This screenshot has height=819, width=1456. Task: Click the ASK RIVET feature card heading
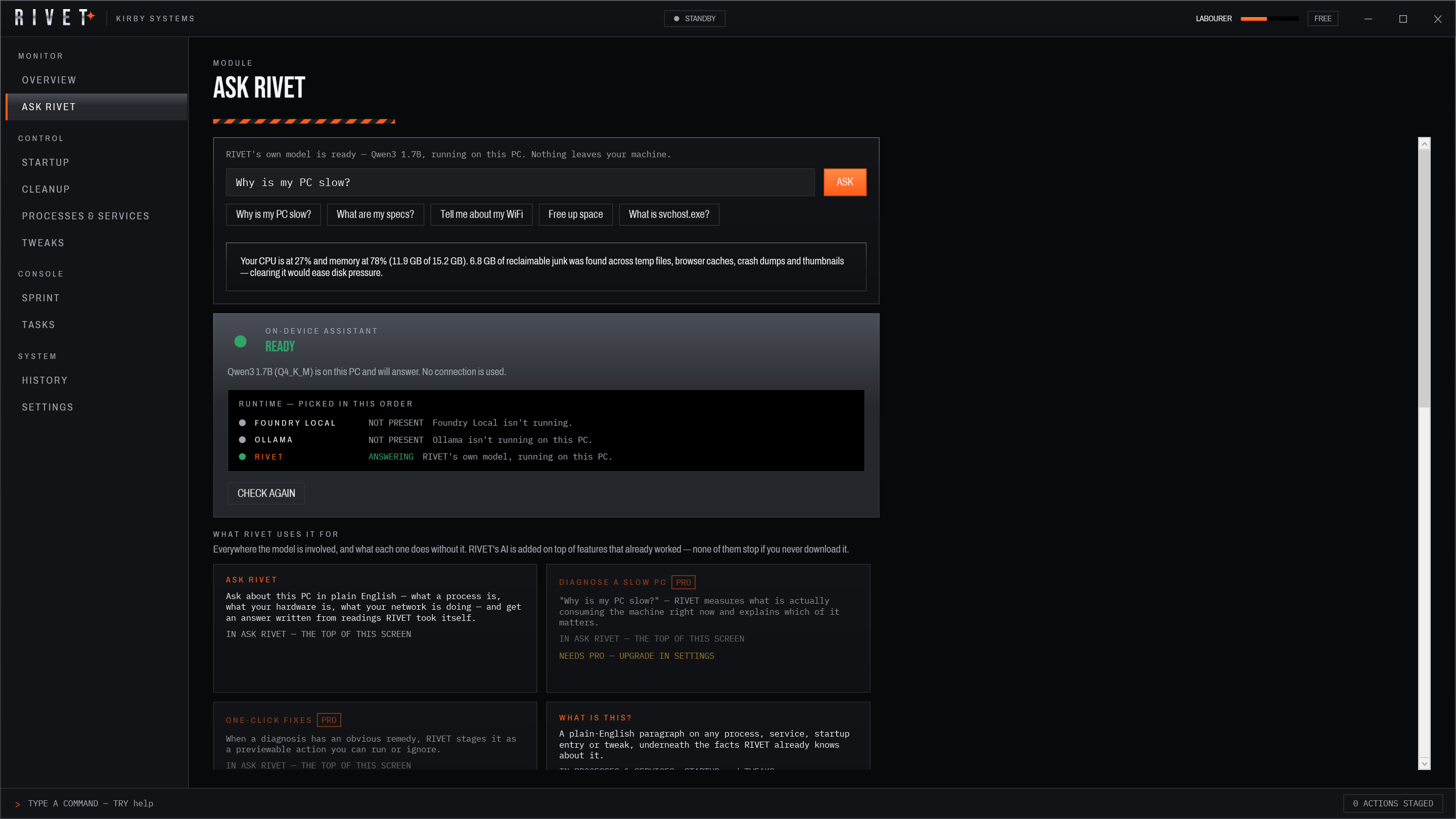(251, 580)
